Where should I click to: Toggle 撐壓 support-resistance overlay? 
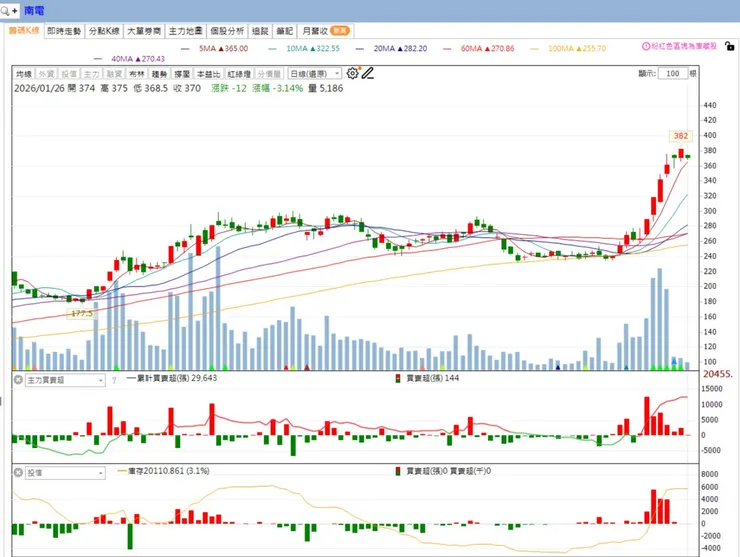coord(182,74)
